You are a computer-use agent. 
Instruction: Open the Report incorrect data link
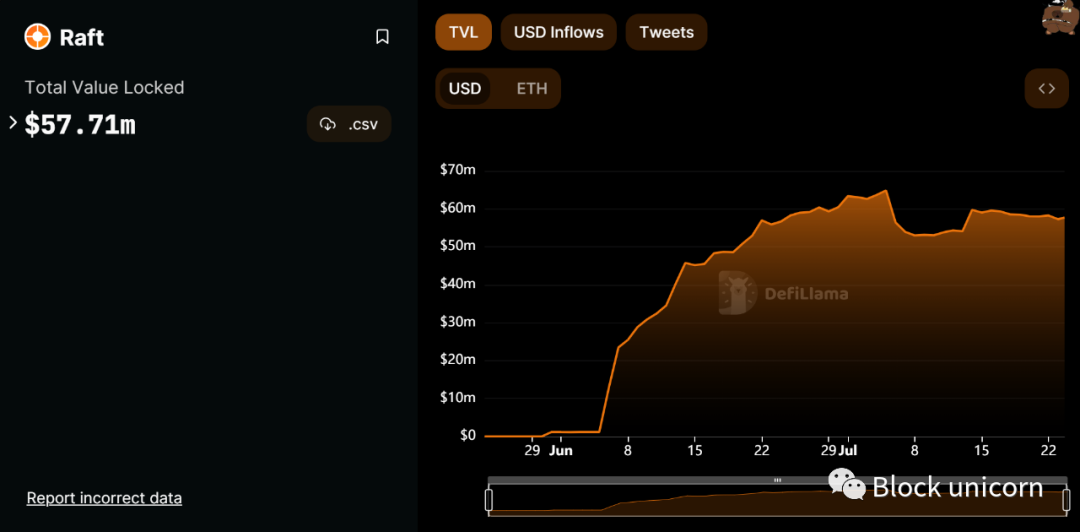coord(104,498)
